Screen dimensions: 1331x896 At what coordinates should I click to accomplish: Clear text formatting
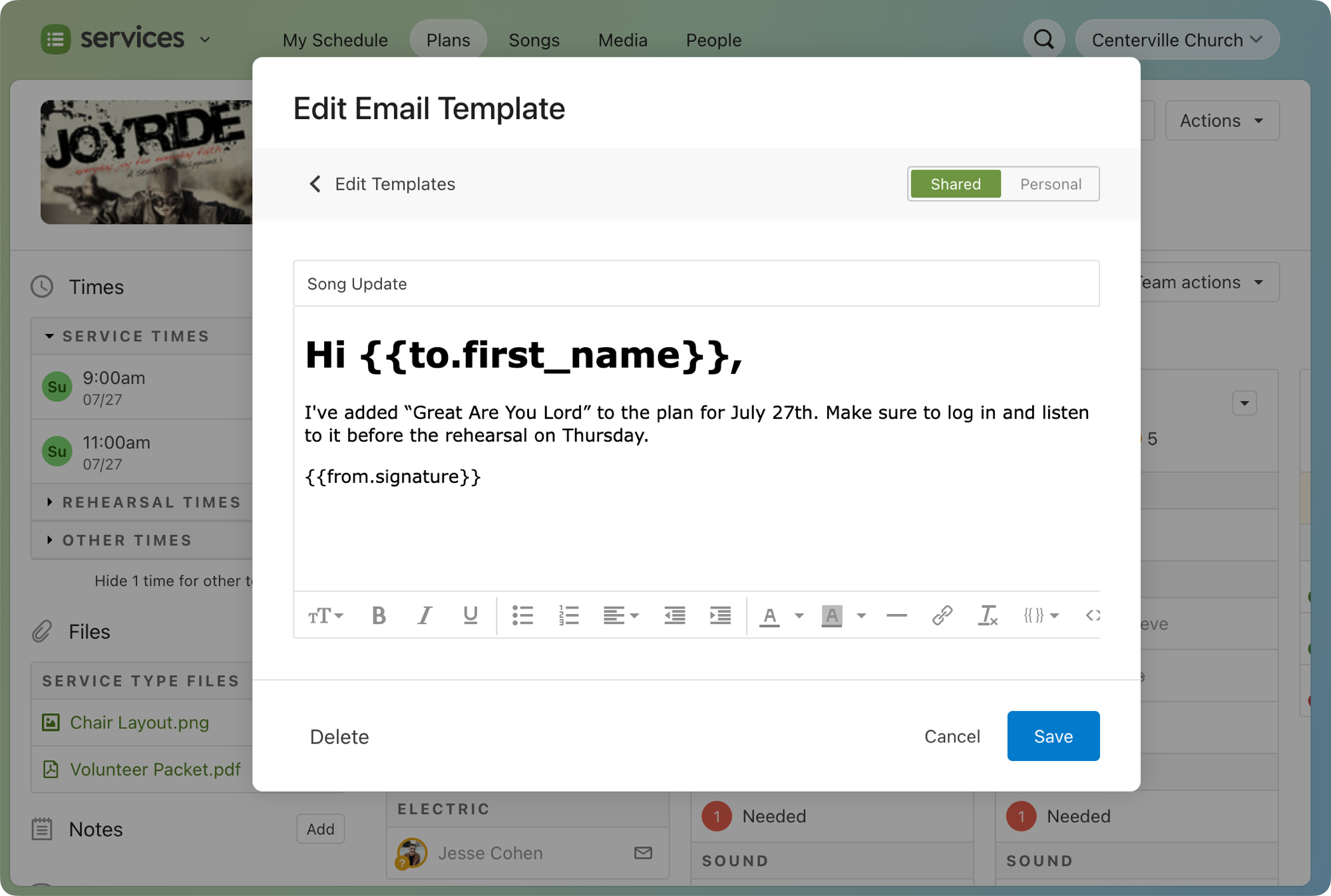pyautogui.click(x=988, y=615)
